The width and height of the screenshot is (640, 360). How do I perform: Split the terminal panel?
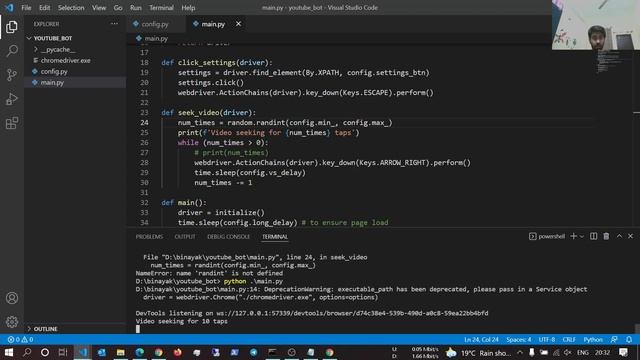coord(593,236)
